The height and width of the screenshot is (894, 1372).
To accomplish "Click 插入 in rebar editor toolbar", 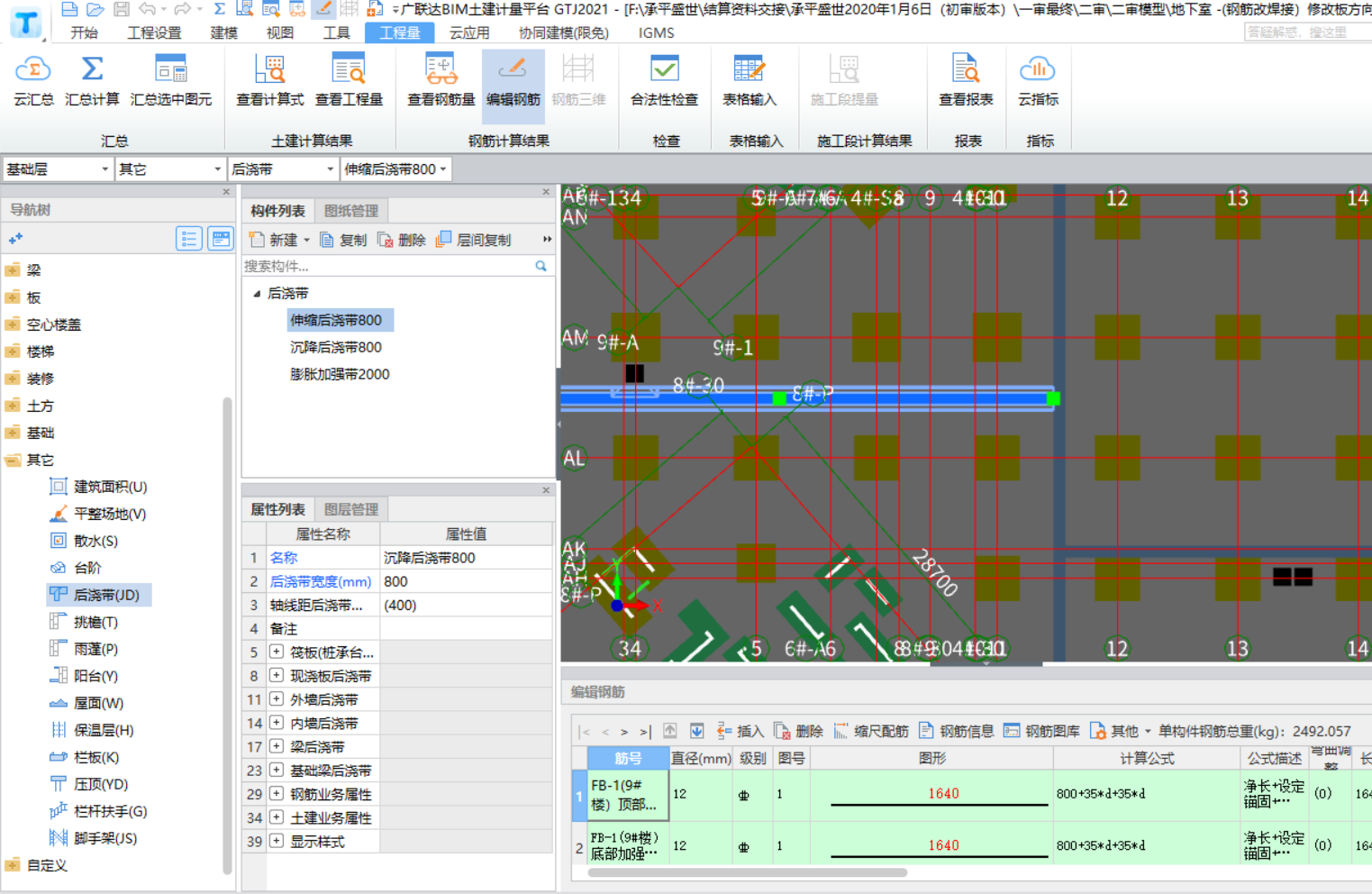I will pyautogui.click(x=740, y=731).
